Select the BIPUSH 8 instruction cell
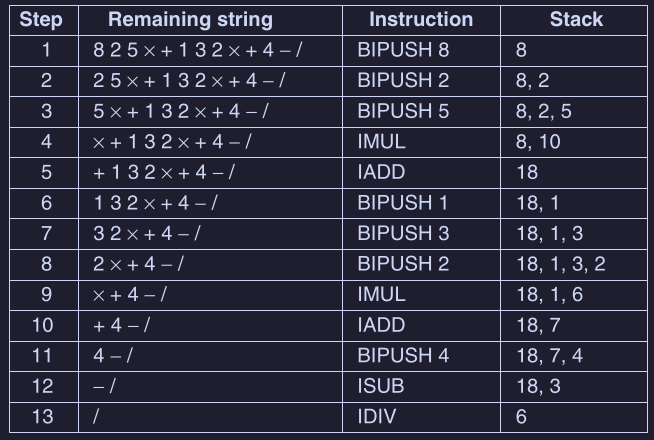Image resolution: width=654 pixels, height=440 pixels. point(403,49)
